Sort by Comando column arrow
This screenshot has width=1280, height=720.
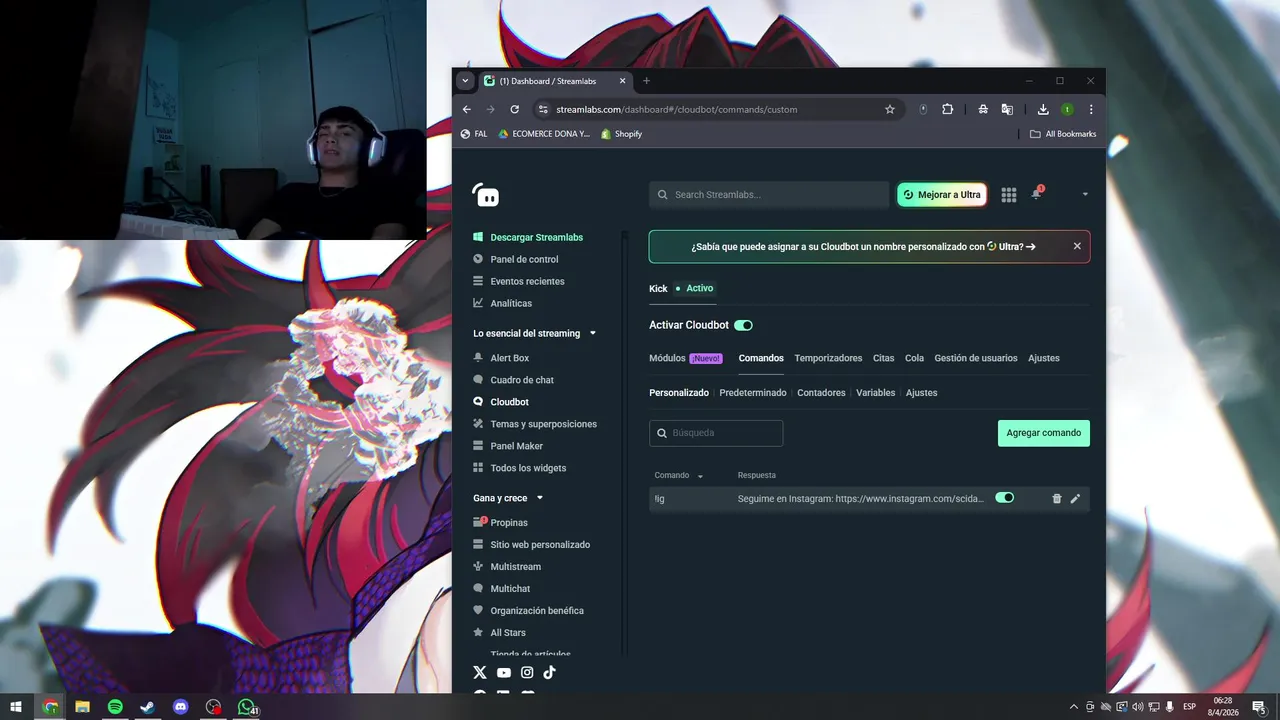pos(700,476)
